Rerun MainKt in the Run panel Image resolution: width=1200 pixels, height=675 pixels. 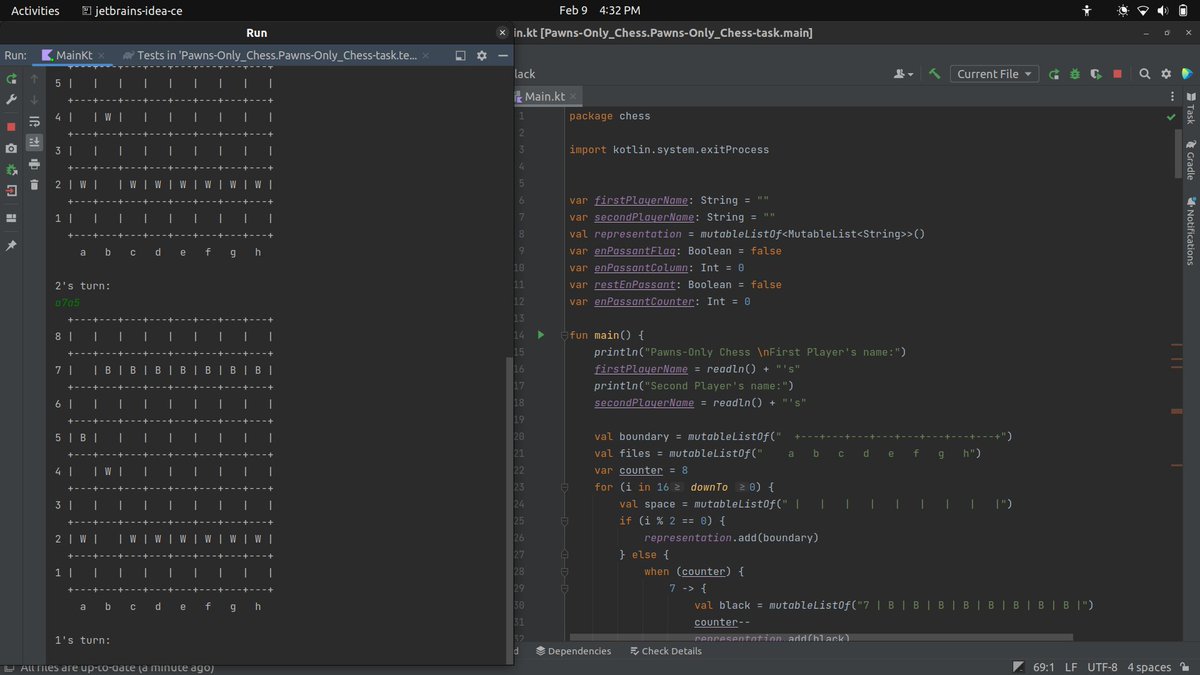tap(11, 78)
